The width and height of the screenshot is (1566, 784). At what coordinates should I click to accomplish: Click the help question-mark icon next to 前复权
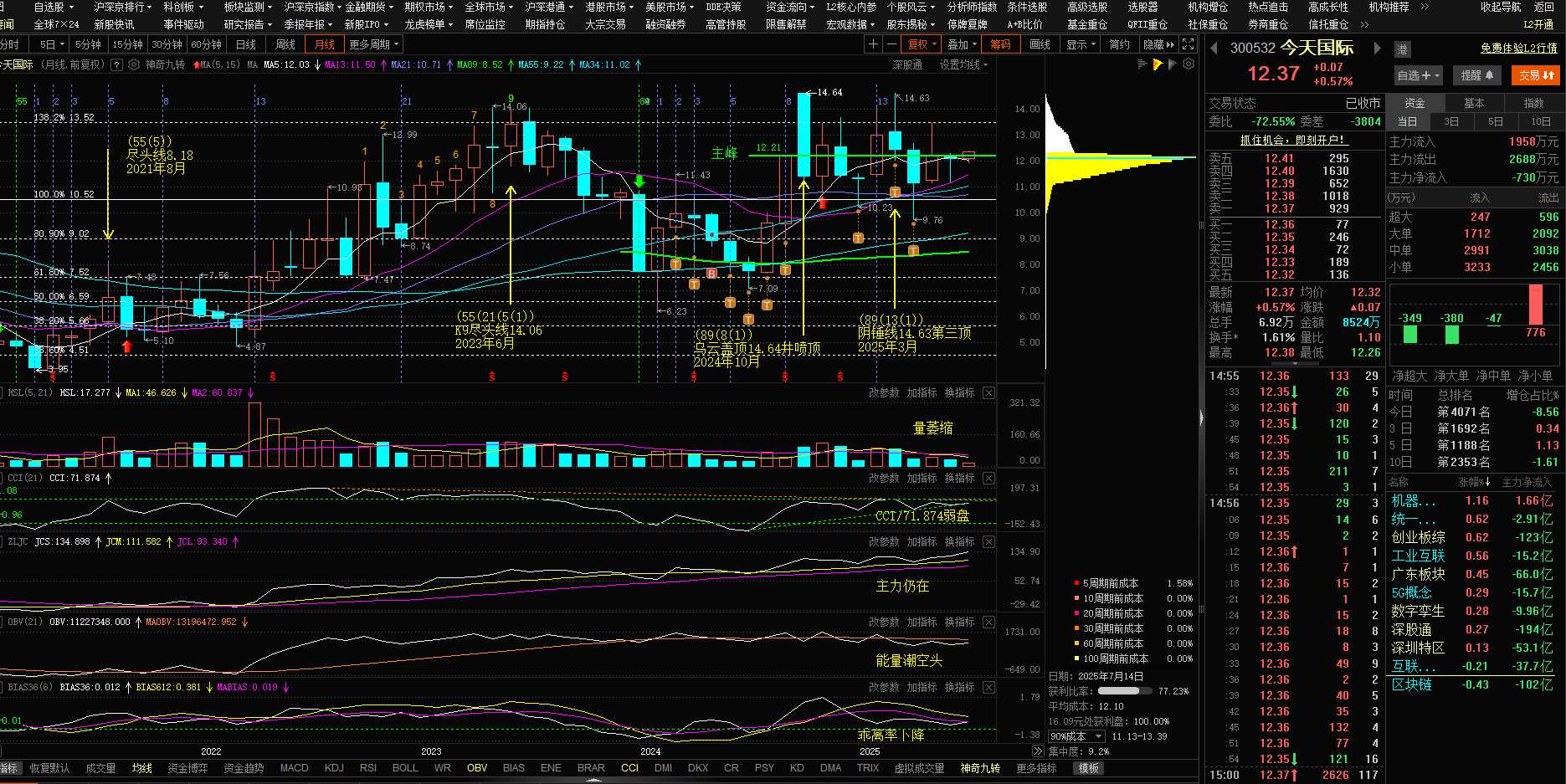coord(116,64)
